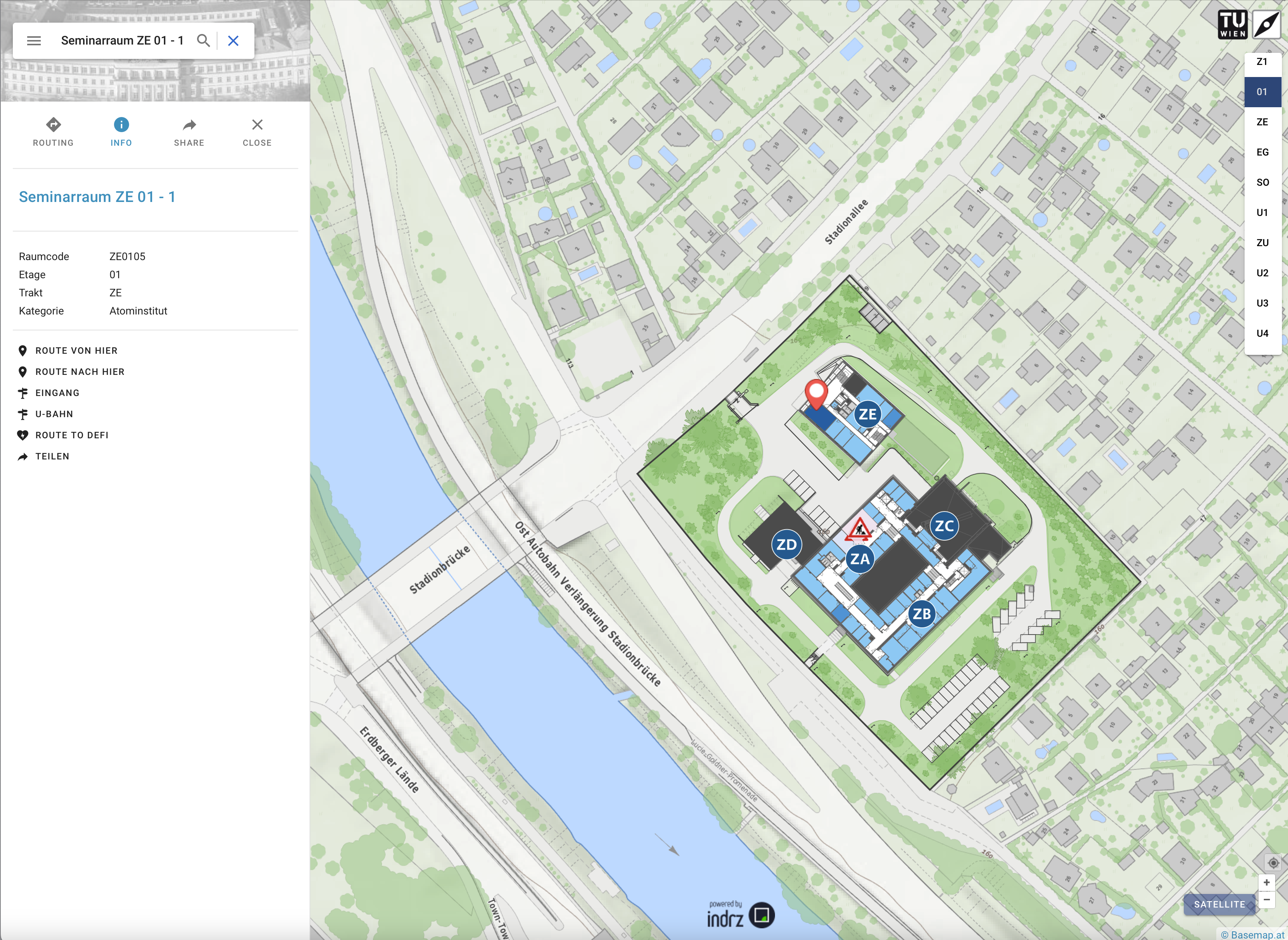Viewport: 1288px width, 940px height.
Task: Route to the nearest U-Bahn
Action: coord(54,414)
